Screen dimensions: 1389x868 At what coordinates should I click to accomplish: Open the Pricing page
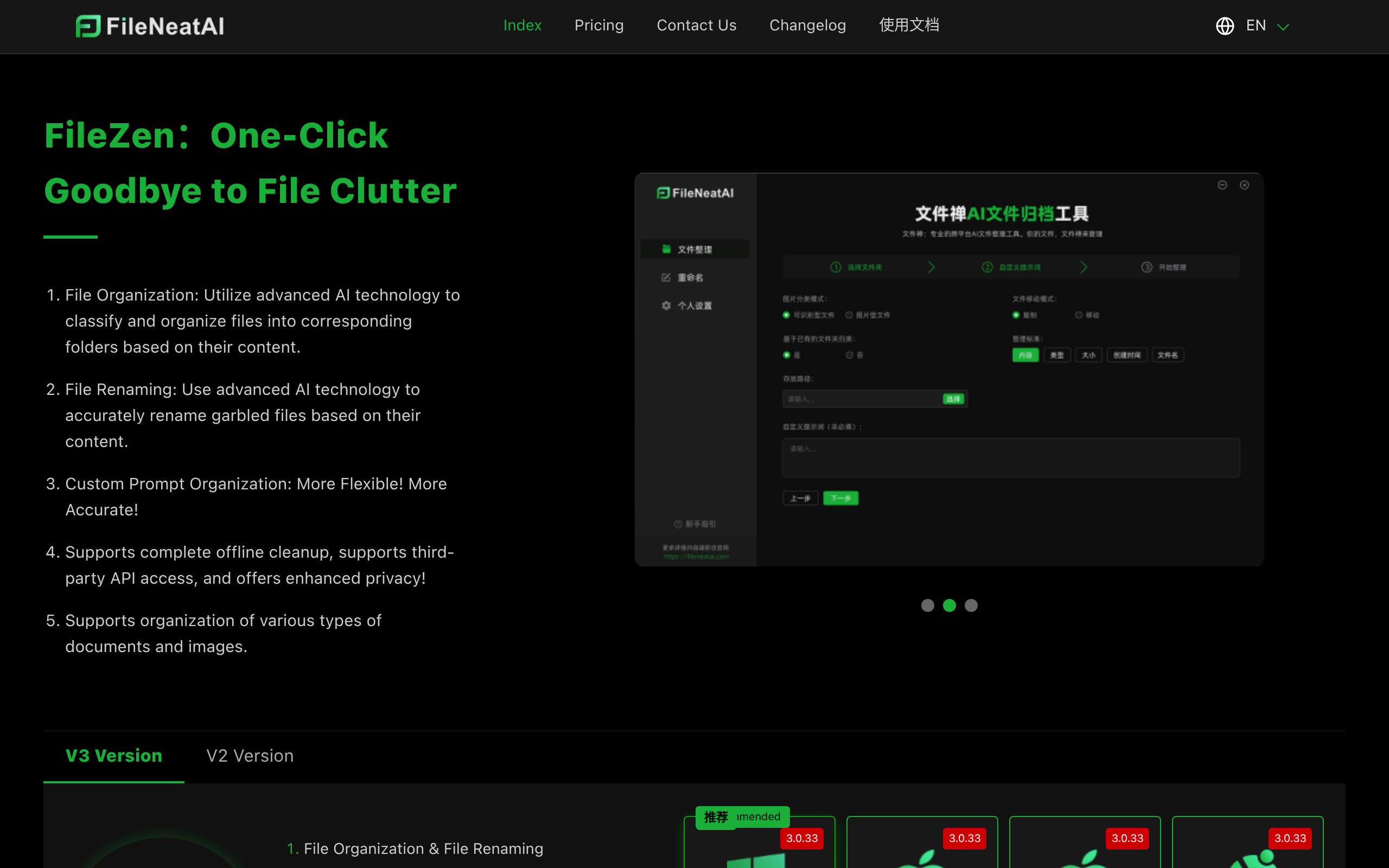tap(598, 25)
